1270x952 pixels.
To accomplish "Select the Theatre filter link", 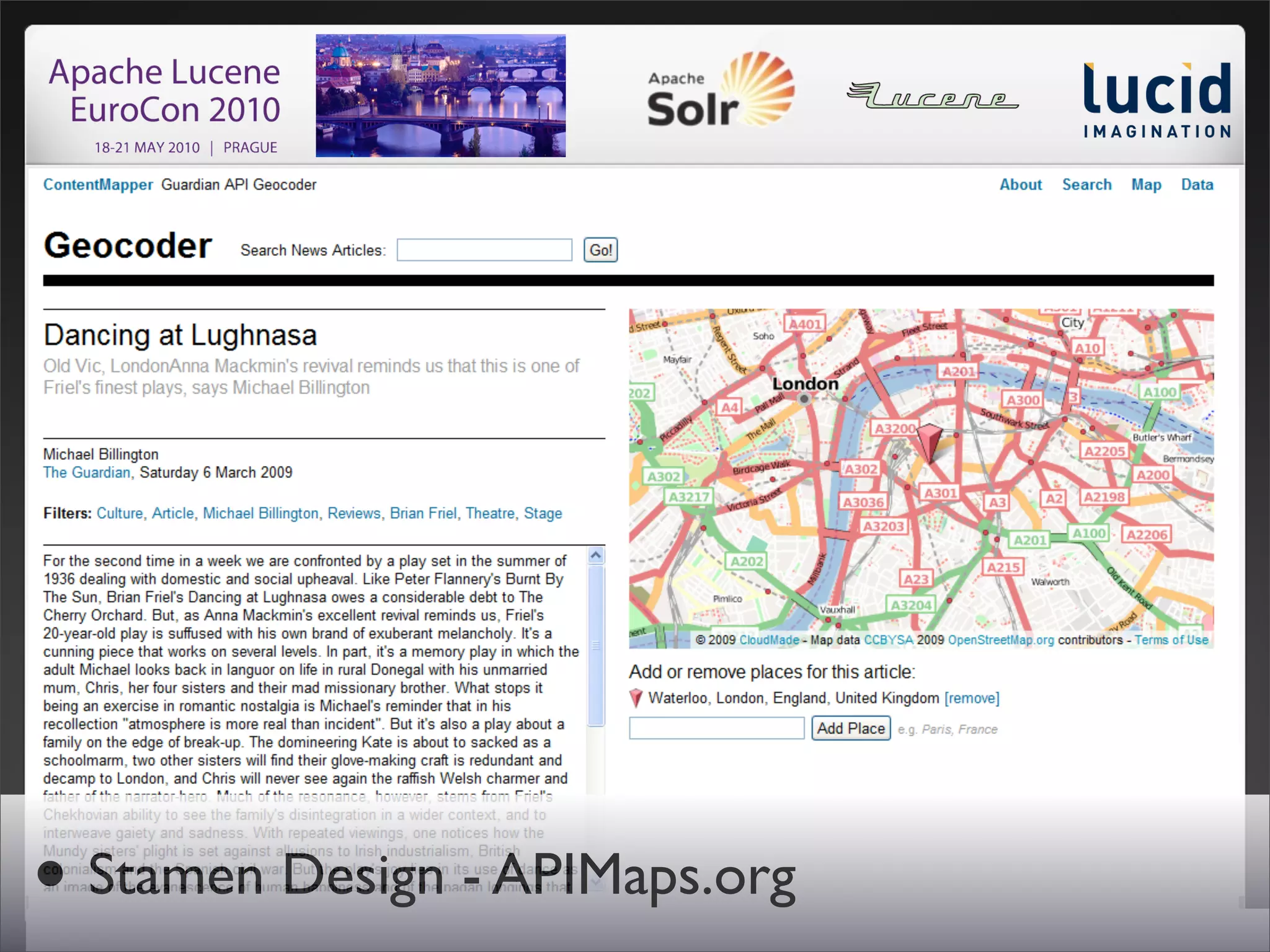I will 490,513.
